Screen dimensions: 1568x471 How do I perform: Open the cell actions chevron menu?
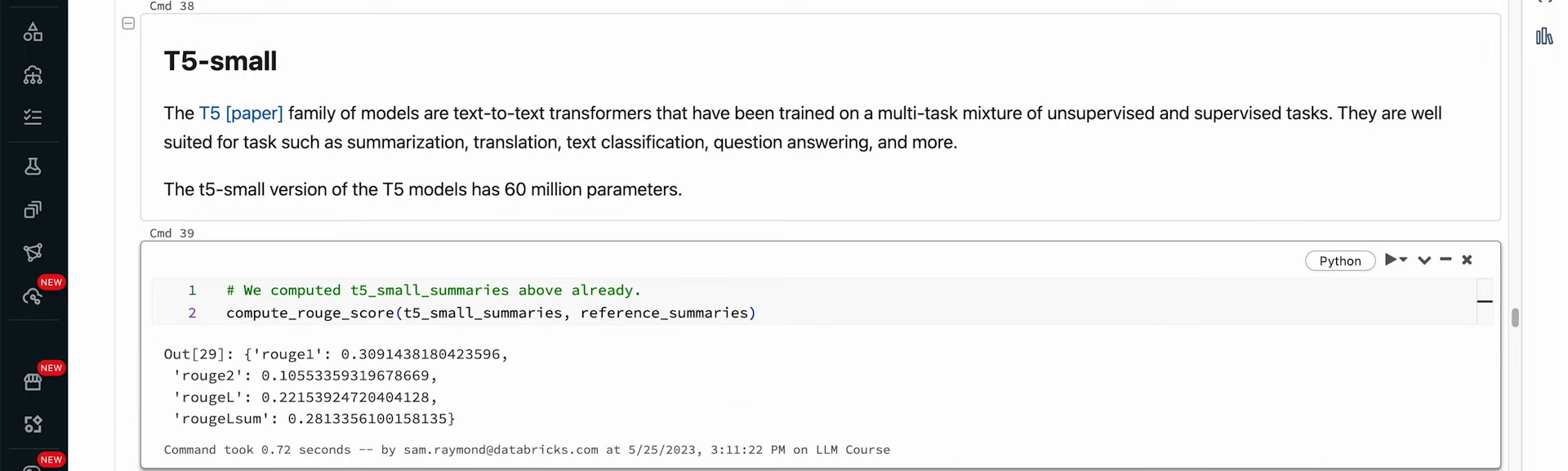[x=1424, y=260]
